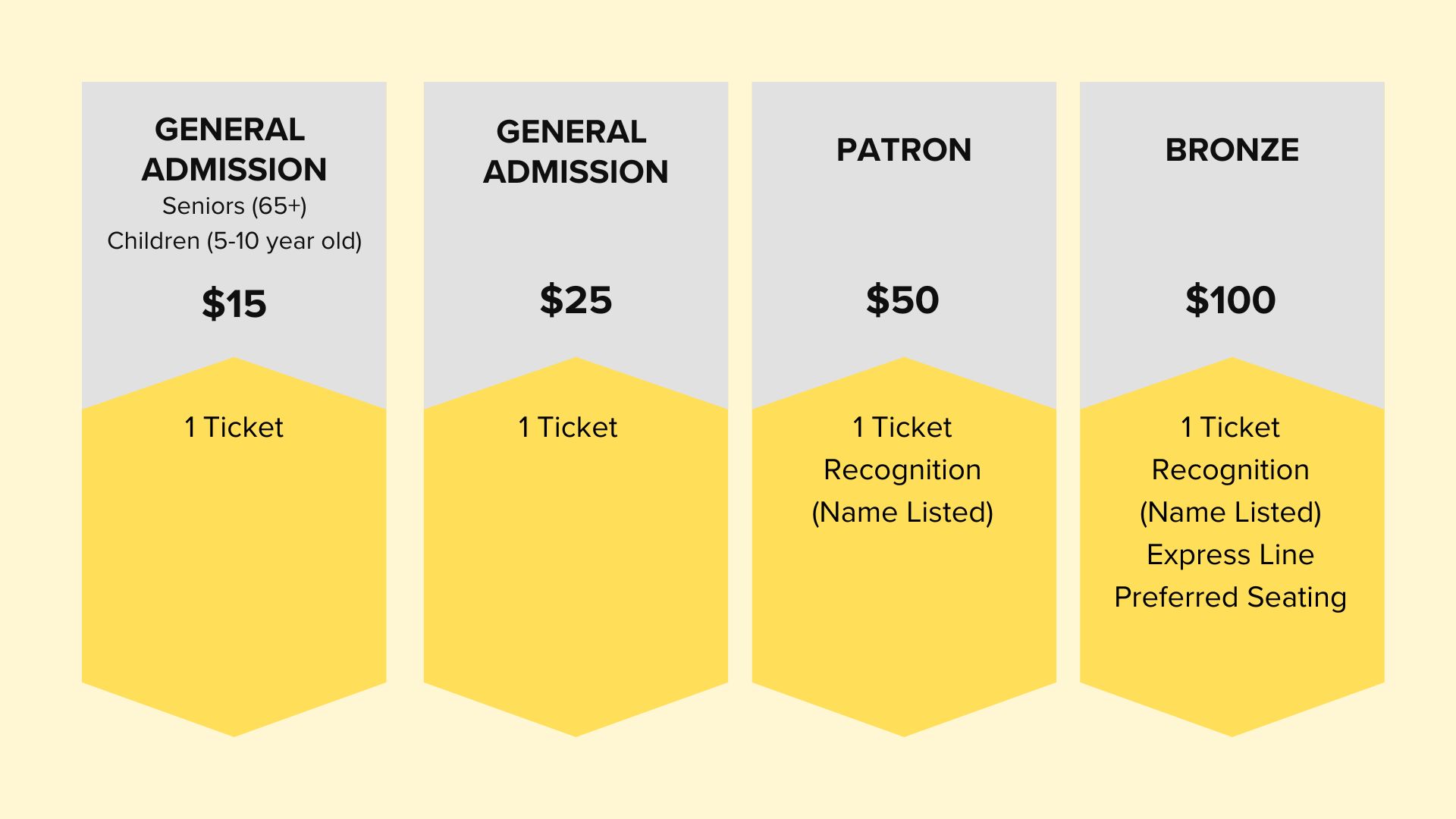Screen dimensions: 1456x819
Task: Select Recognition text in Bronze card
Action: point(1230,470)
